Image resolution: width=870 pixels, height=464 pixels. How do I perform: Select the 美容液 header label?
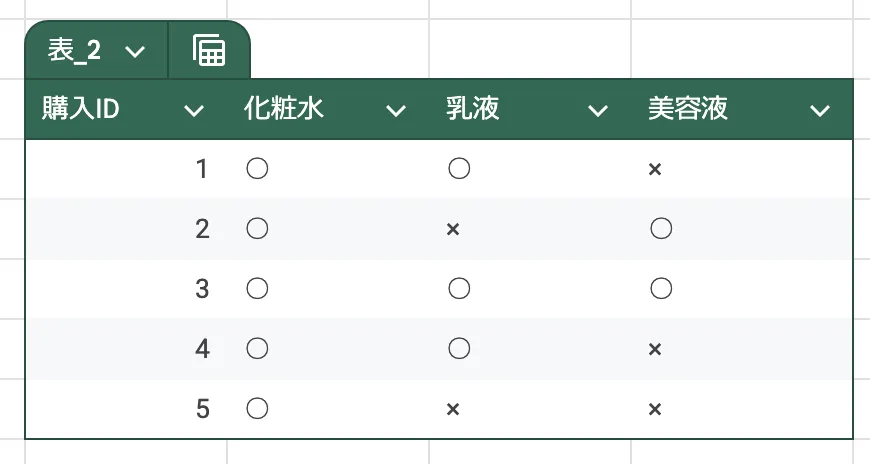(x=687, y=108)
